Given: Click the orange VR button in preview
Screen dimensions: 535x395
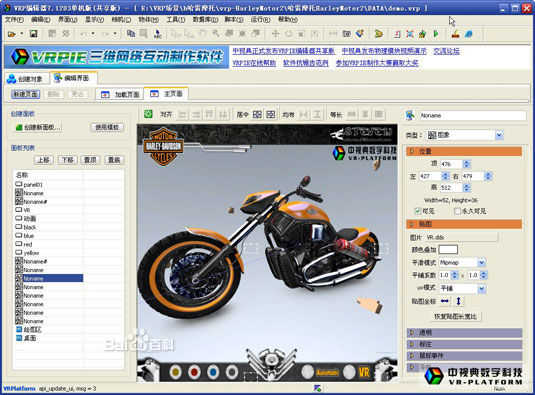Looking at the screenshot, I should click(x=364, y=372).
